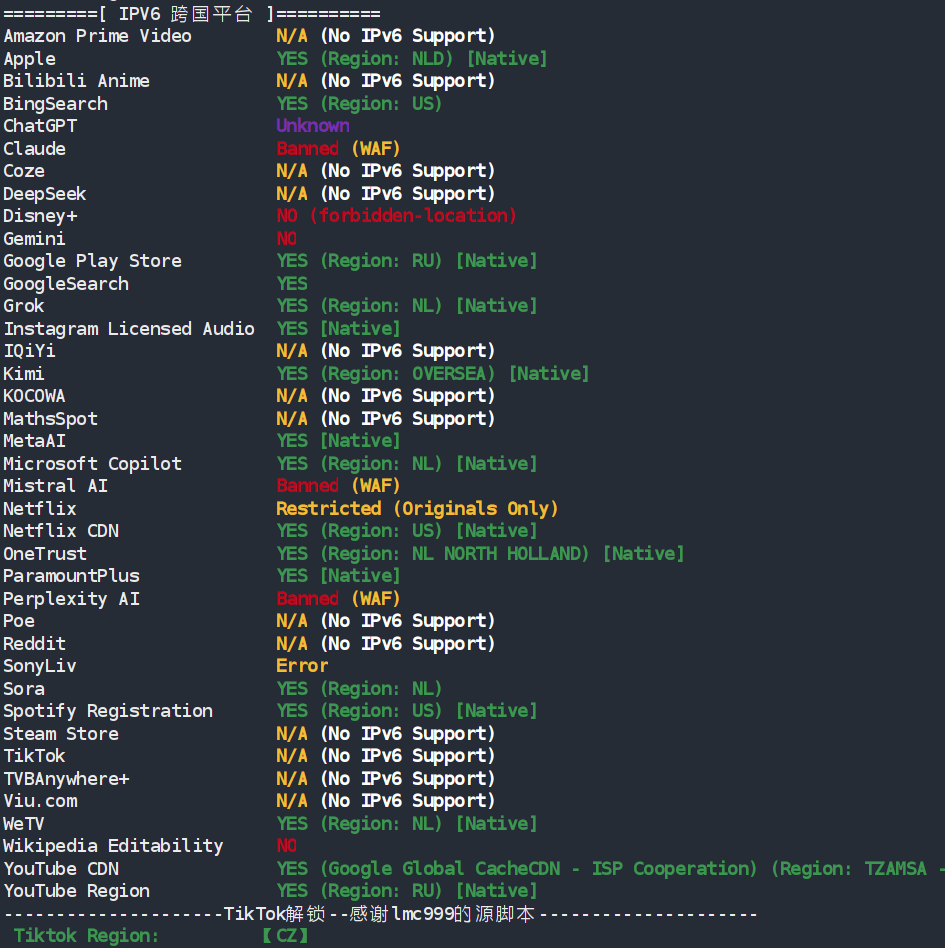Click the Tiktok Region CZ value
Screen dimensions: 945x948
click(285, 936)
